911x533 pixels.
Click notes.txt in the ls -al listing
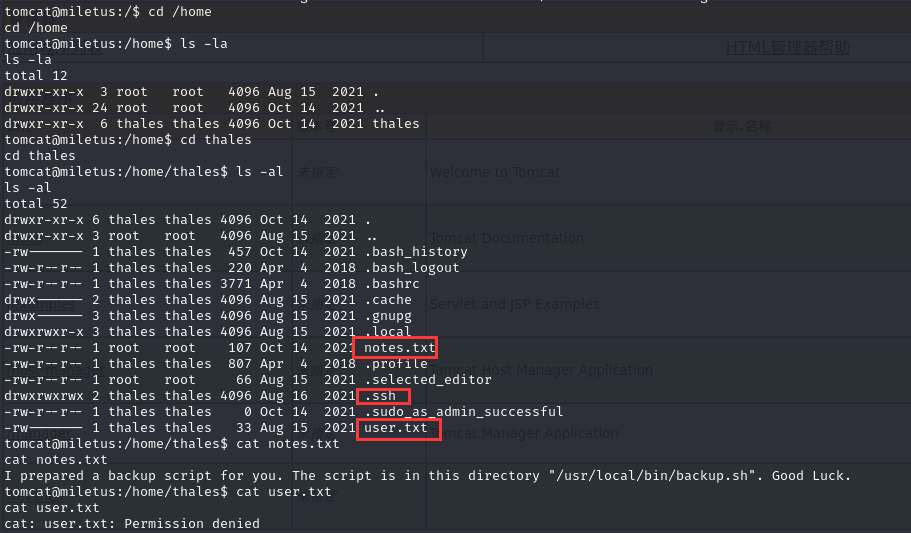(x=399, y=348)
